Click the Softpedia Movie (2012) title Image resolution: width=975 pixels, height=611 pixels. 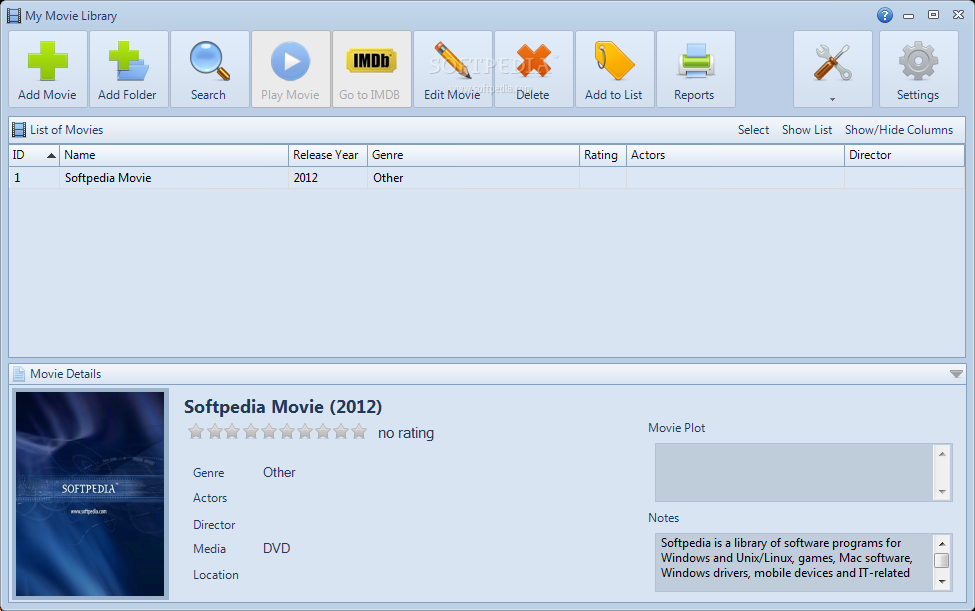[283, 407]
